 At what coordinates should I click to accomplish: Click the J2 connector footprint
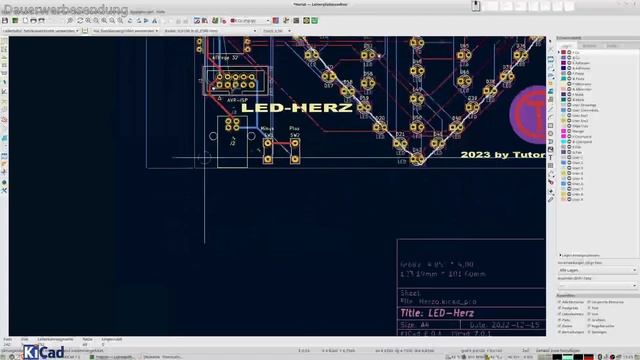[232, 141]
